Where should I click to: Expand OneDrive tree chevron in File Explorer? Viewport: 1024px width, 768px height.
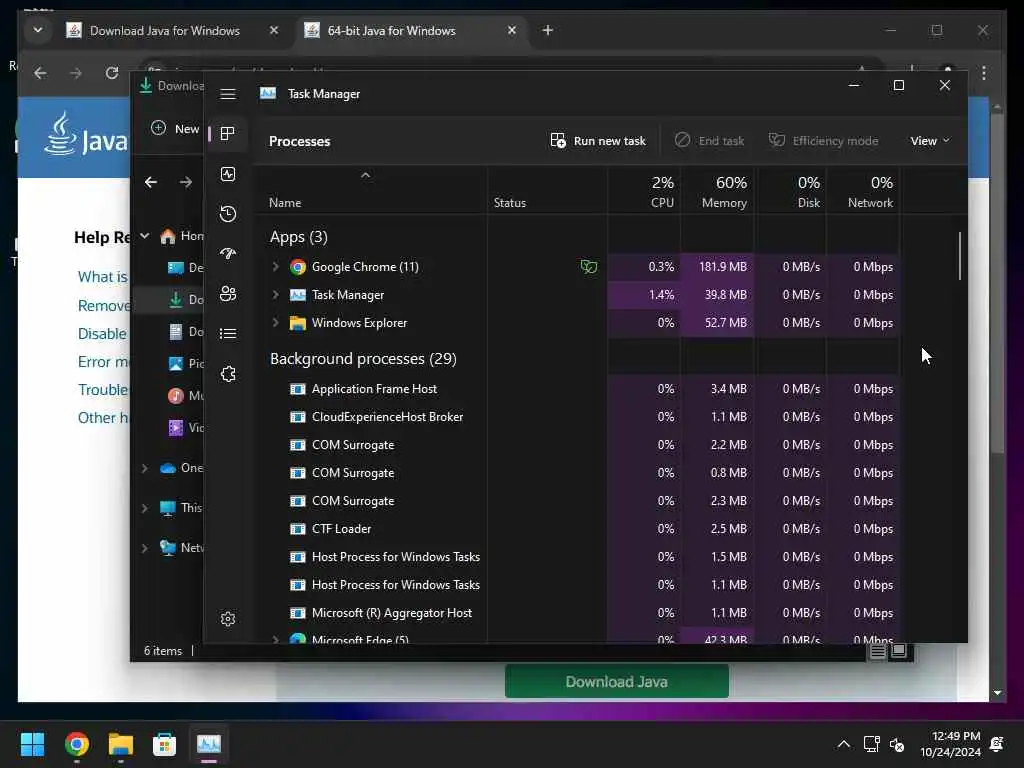[144, 468]
